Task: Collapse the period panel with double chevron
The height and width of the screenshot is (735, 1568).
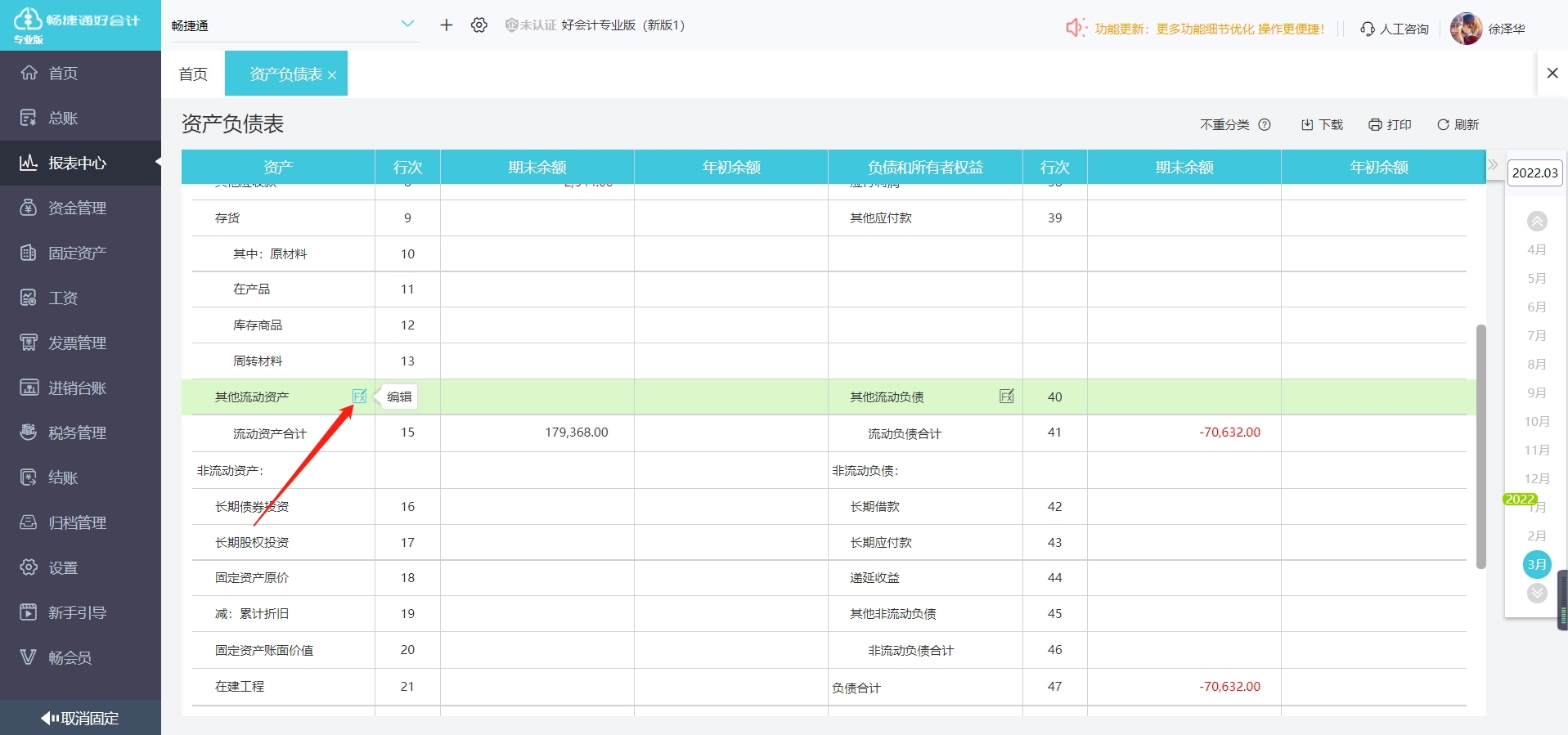Action: [x=1493, y=164]
